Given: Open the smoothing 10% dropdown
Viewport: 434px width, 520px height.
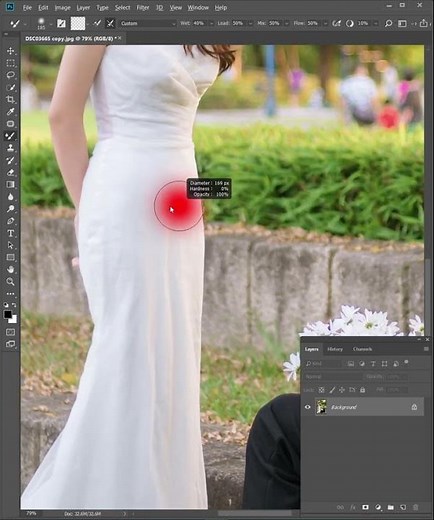Looking at the screenshot, I should pyautogui.click(x=376, y=24).
